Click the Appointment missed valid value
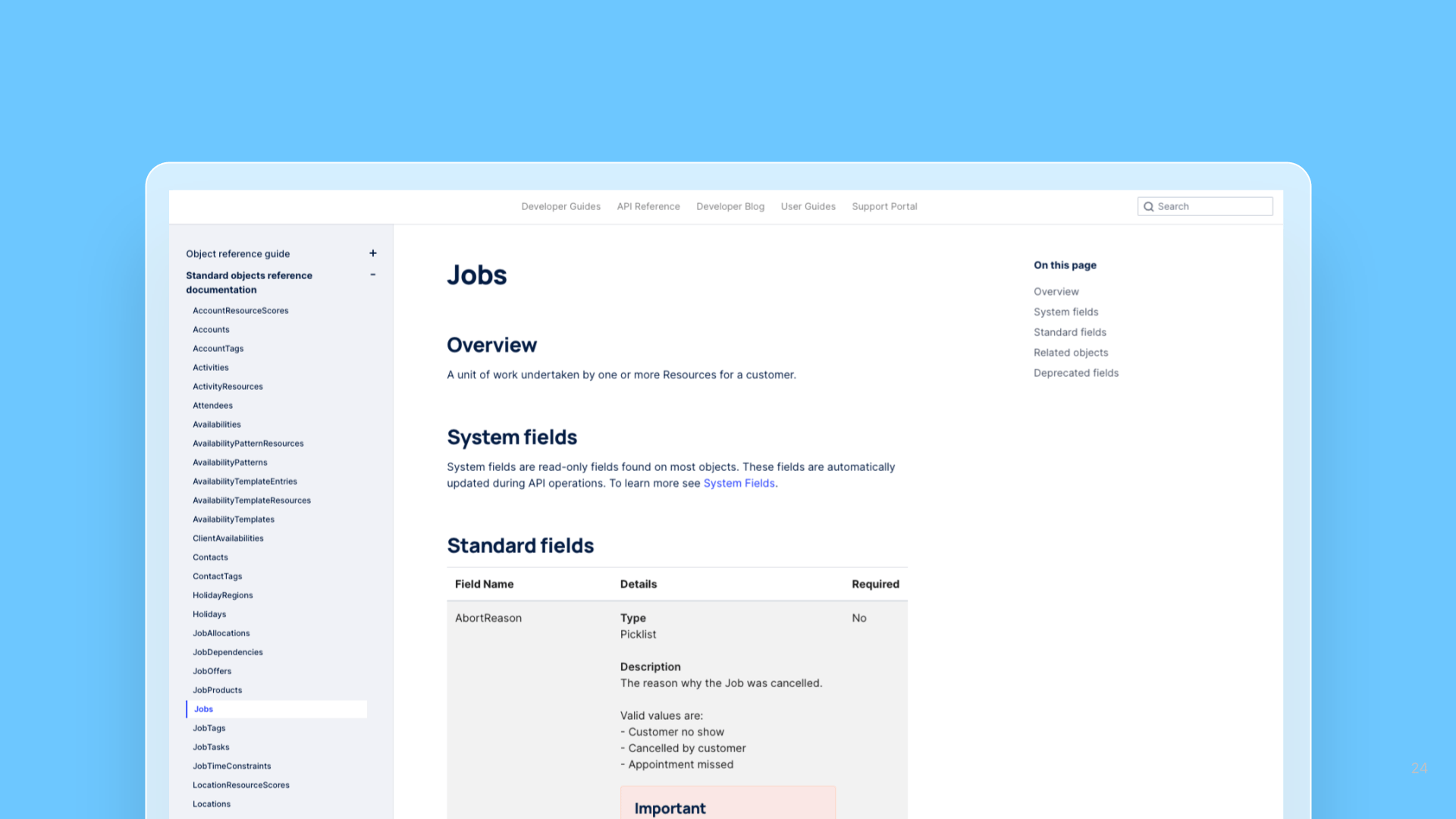 (x=680, y=764)
